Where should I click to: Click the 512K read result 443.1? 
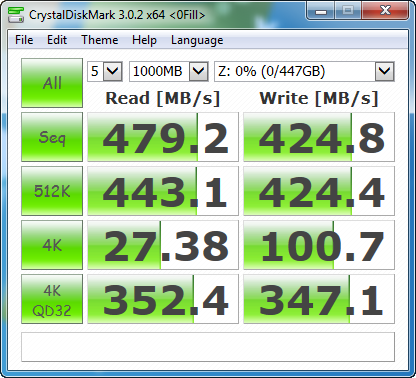[x=163, y=191]
